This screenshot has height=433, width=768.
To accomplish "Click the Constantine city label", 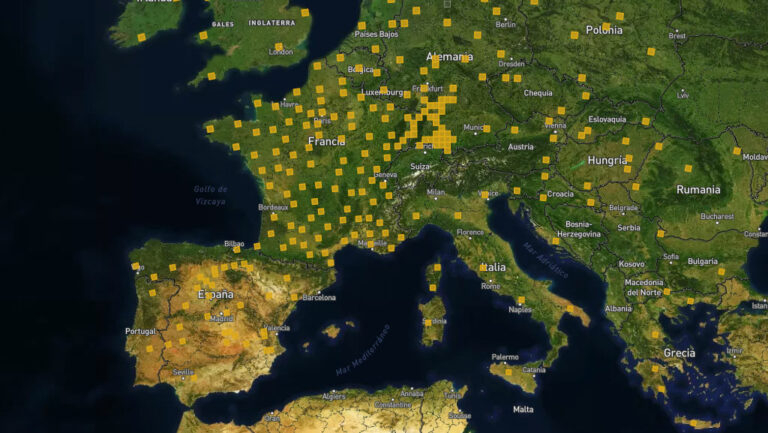I will click(393, 405).
